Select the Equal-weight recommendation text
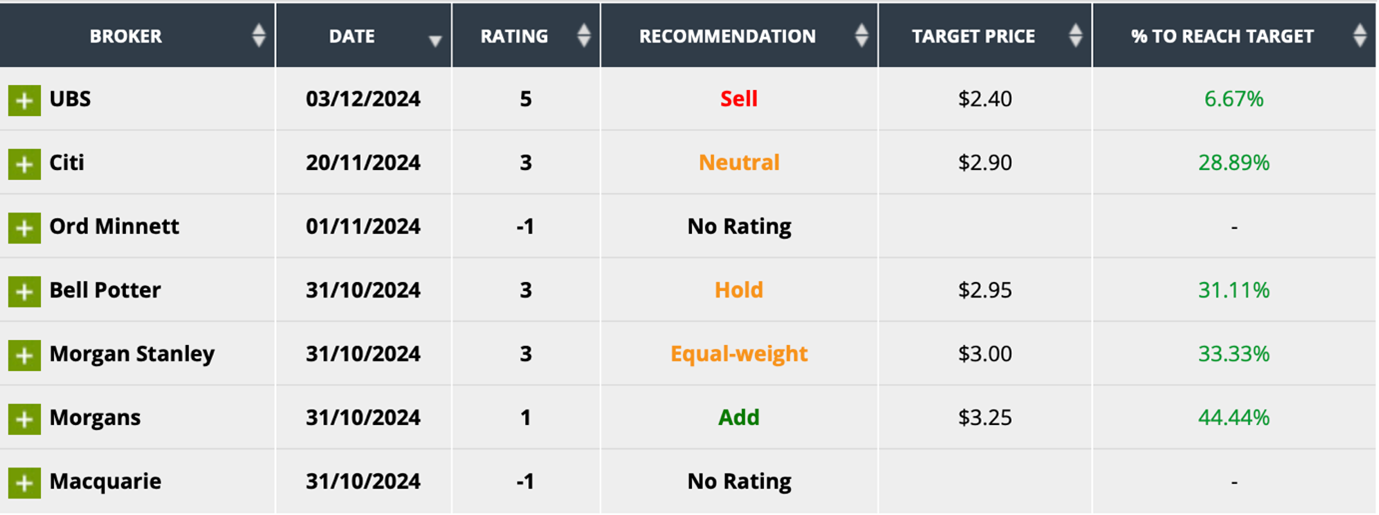 coord(739,354)
